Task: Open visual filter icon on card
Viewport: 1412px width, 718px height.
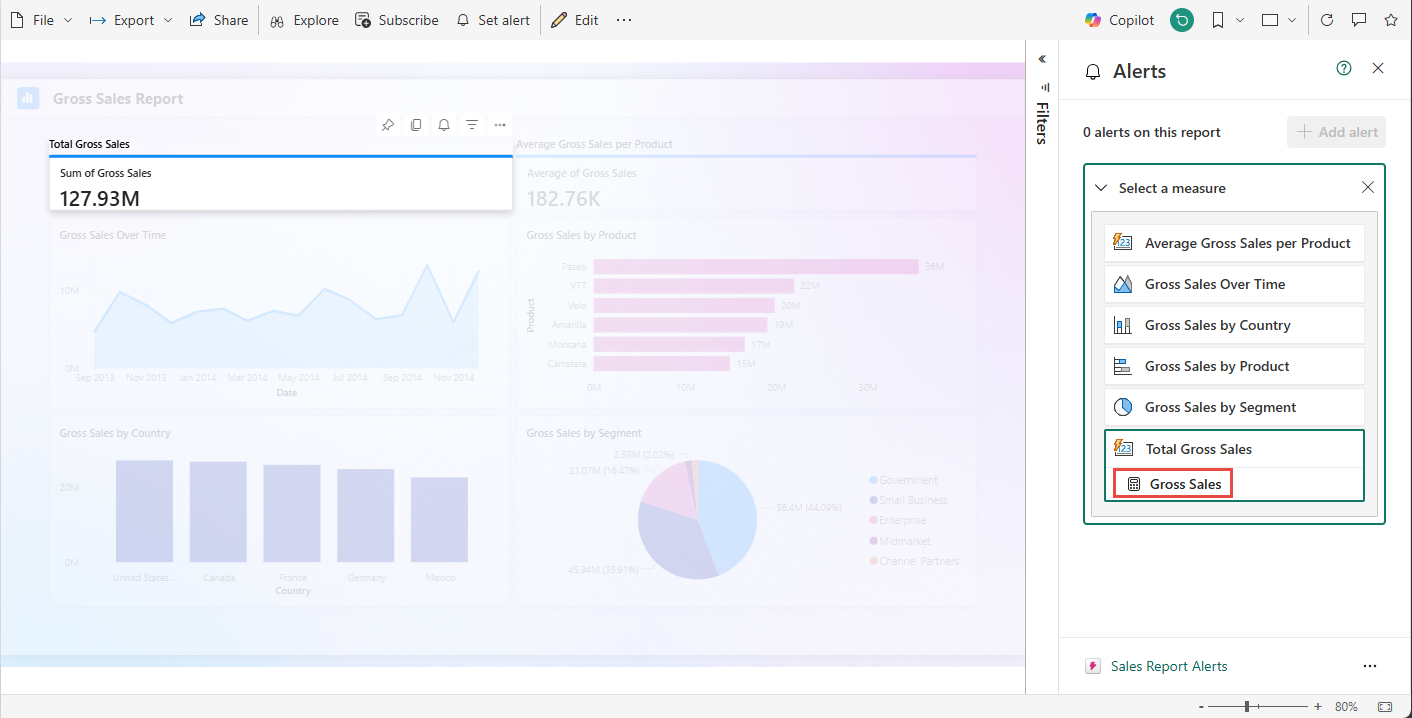Action: [x=472, y=125]
